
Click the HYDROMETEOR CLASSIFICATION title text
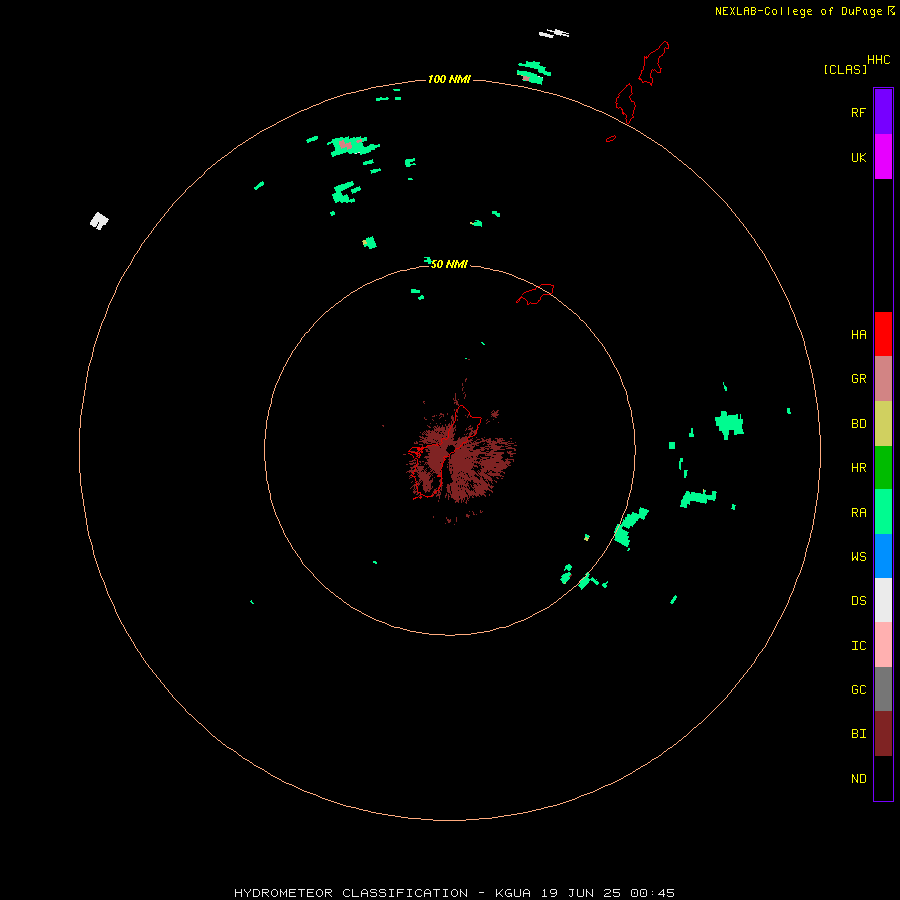351,893
